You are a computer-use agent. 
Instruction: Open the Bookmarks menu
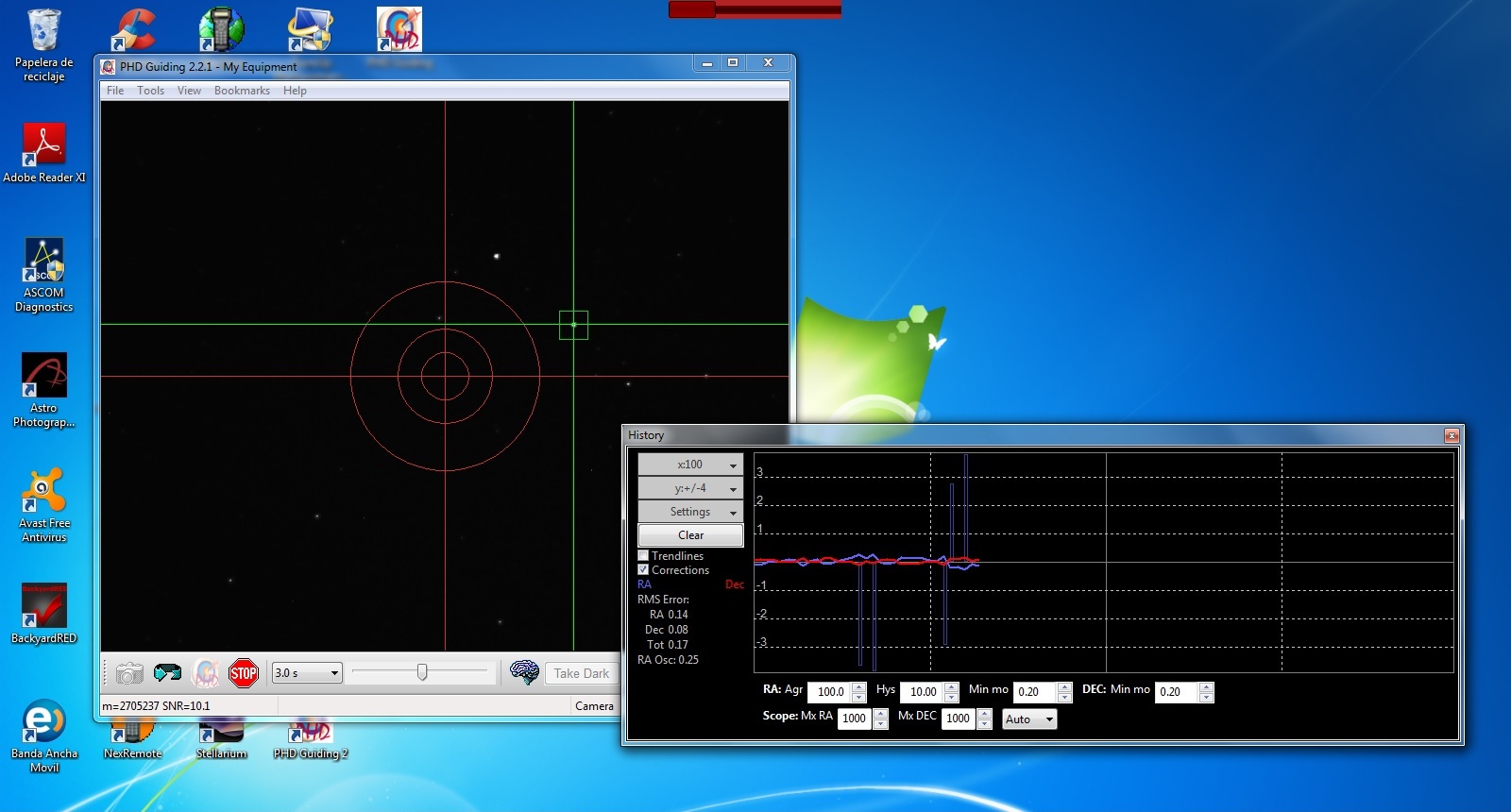click(242, 91)
